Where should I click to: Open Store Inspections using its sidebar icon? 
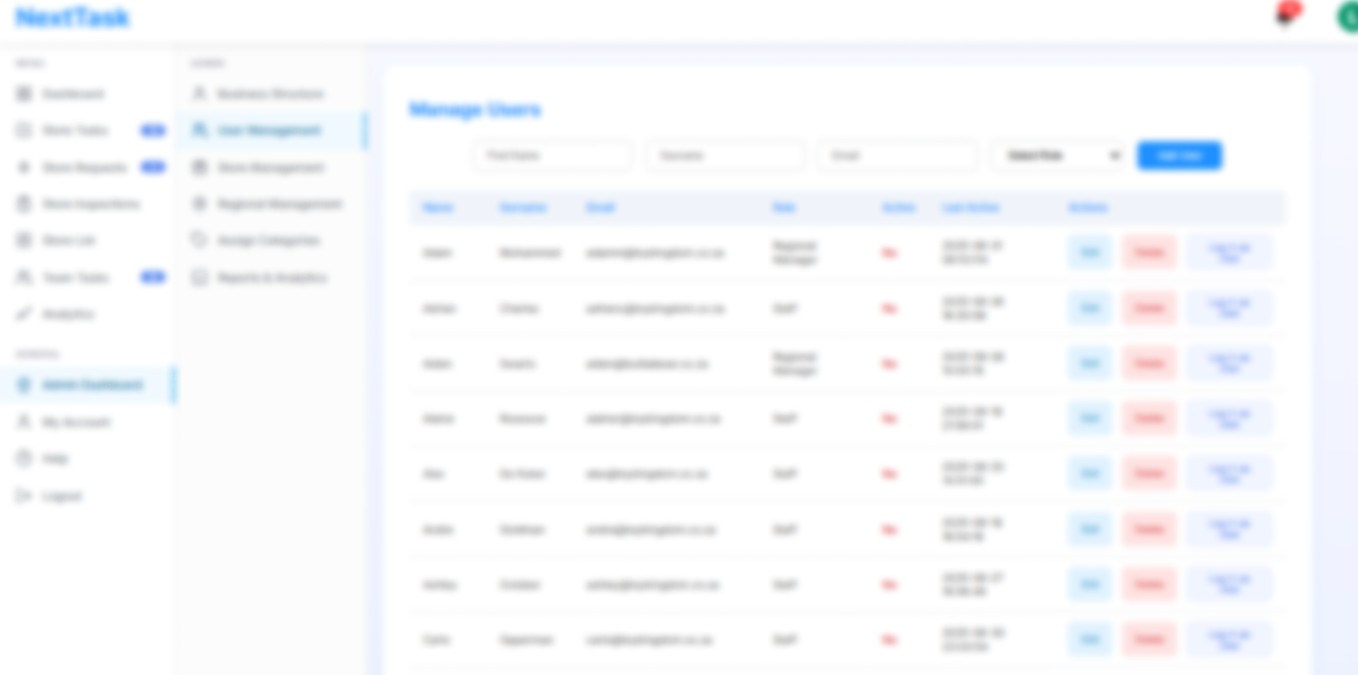pos(24,204)
